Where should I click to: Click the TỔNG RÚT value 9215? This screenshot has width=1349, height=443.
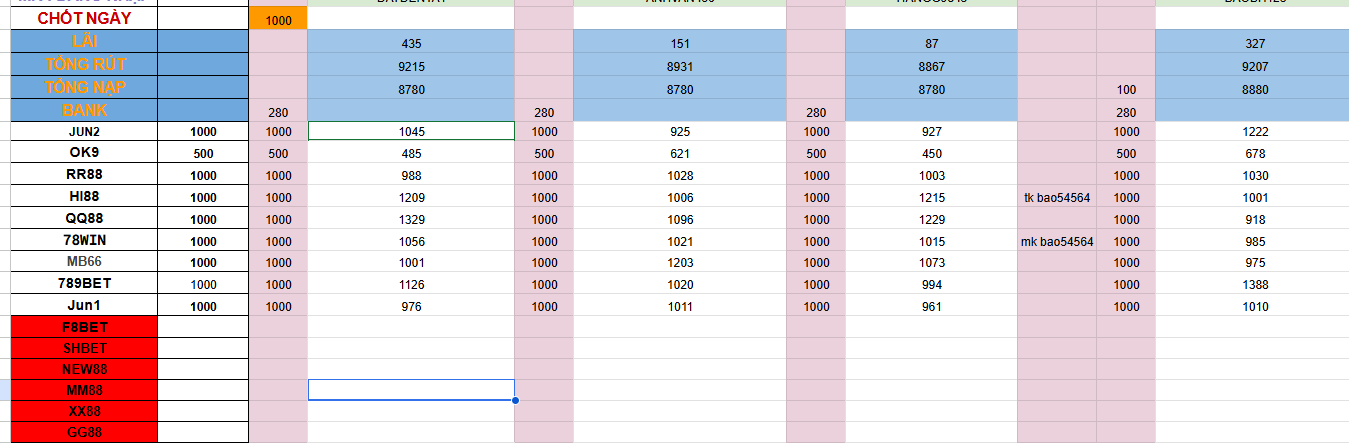click(411, 66)
